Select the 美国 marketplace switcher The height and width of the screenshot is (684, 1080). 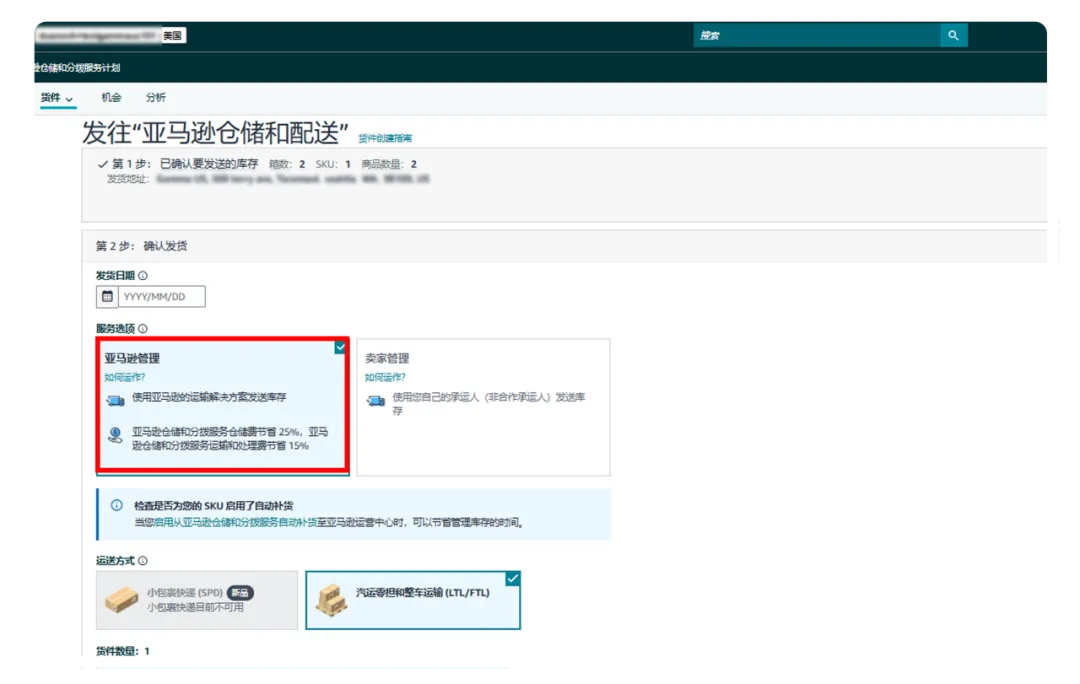174,36
